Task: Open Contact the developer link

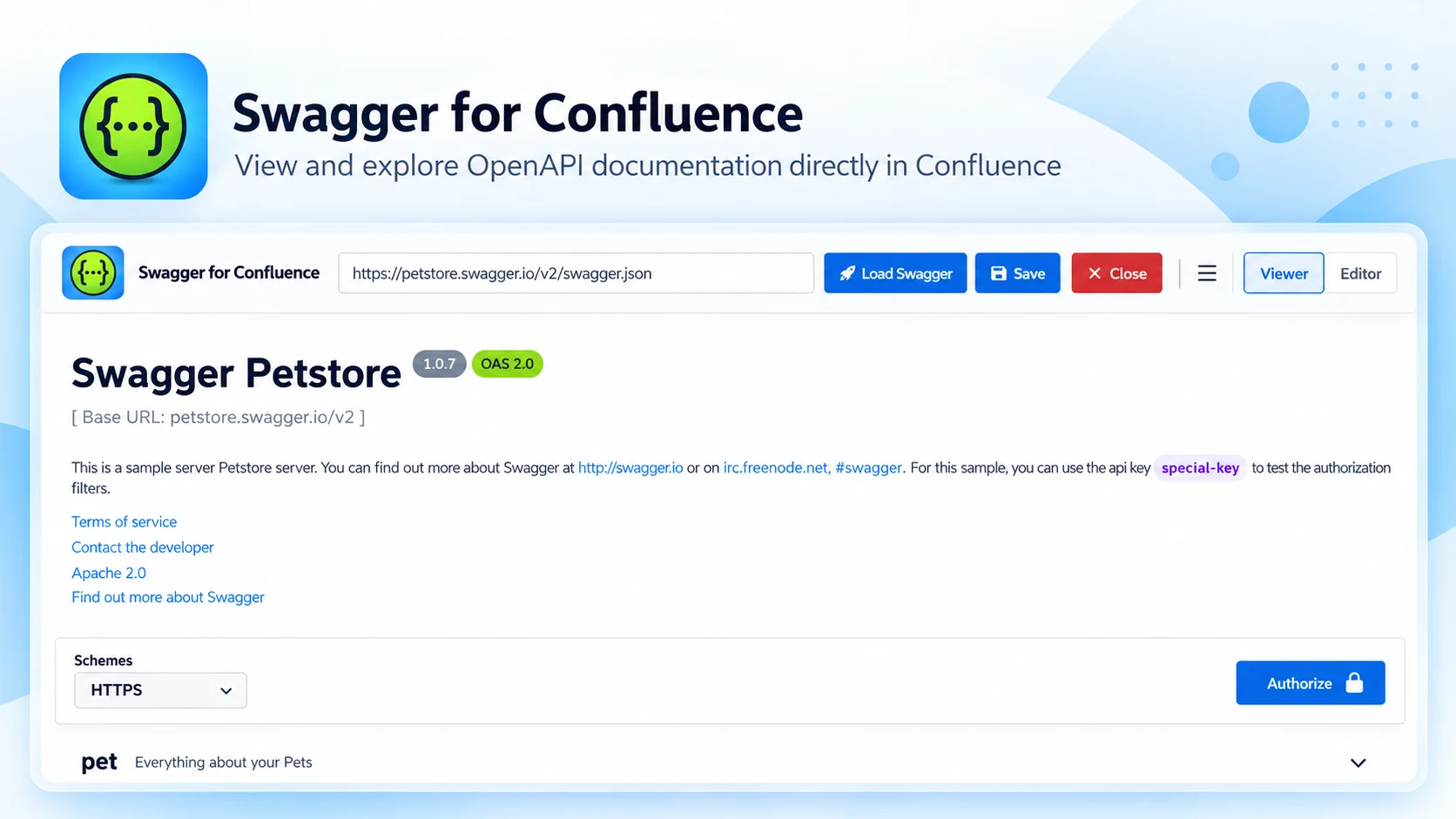Action: pyautogui.click(x=143, y=547)
